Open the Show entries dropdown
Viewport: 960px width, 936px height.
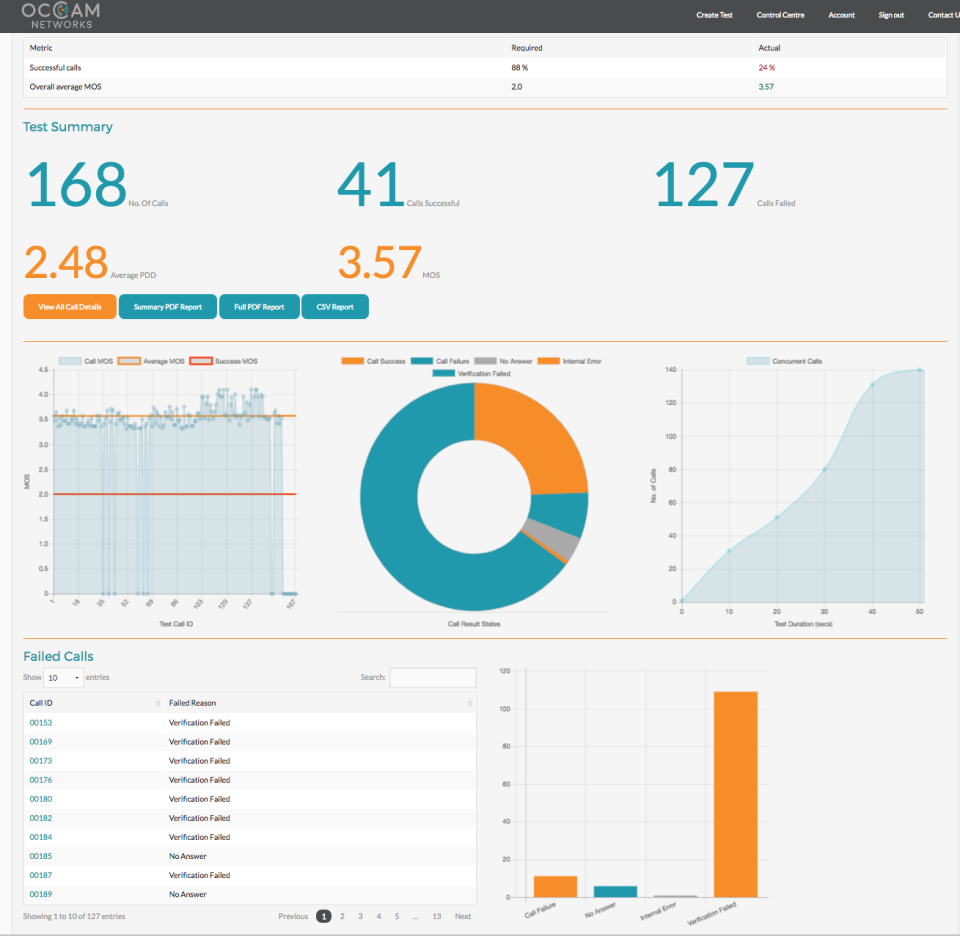(x=63, y=677)
